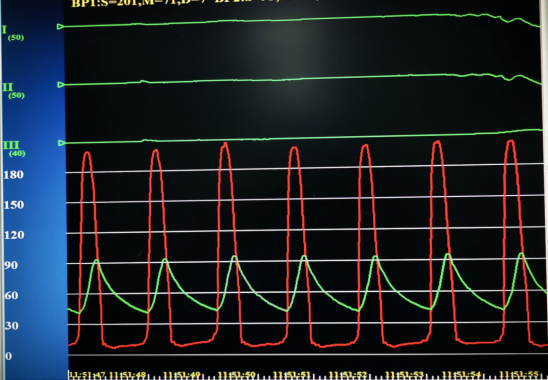The image size is (548, 380).
Task: Select the 150 pressure scale label
Action: [x=14, y=205]
